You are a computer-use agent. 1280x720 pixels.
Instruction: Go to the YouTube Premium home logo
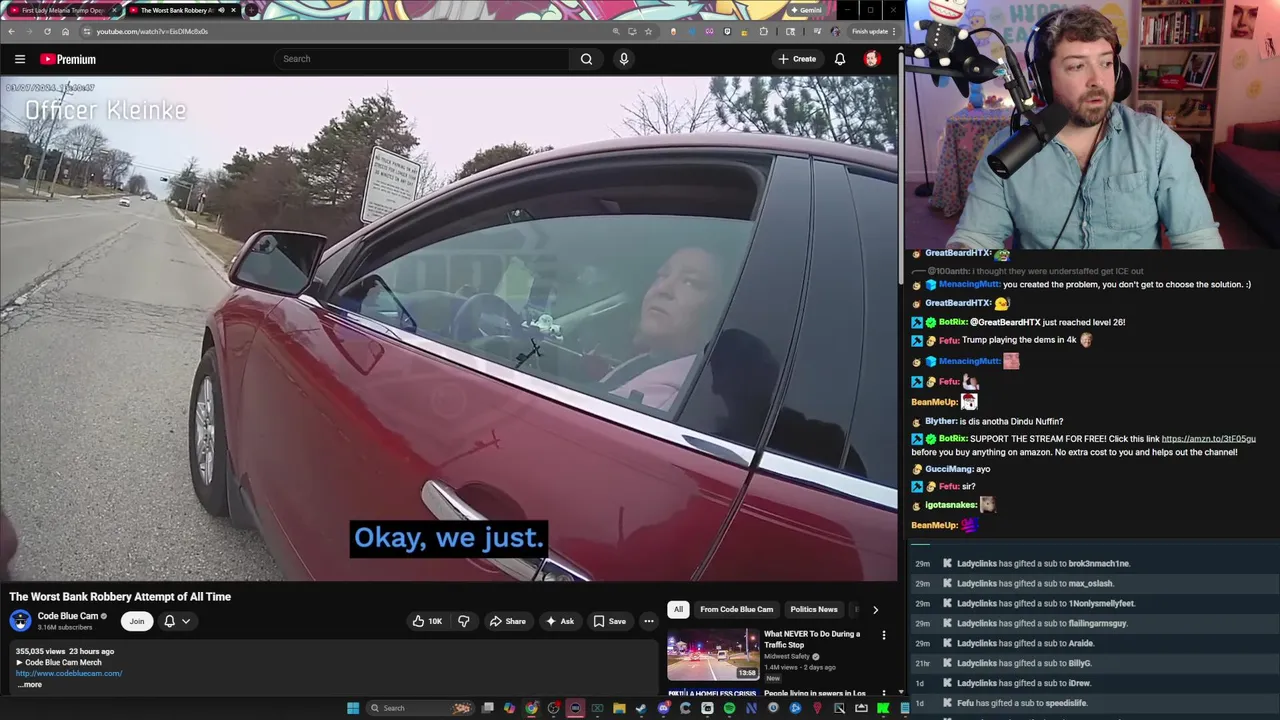click(68, 59)
